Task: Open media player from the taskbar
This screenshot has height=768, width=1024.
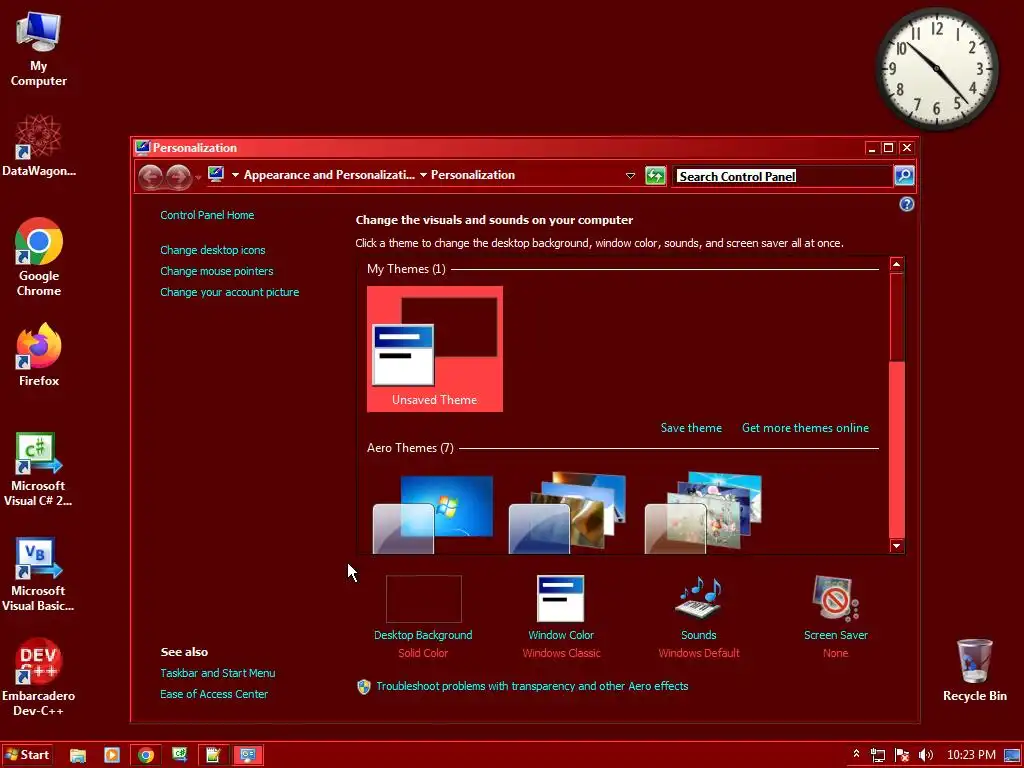Action: pyautogui.click(x=112, y=756)
